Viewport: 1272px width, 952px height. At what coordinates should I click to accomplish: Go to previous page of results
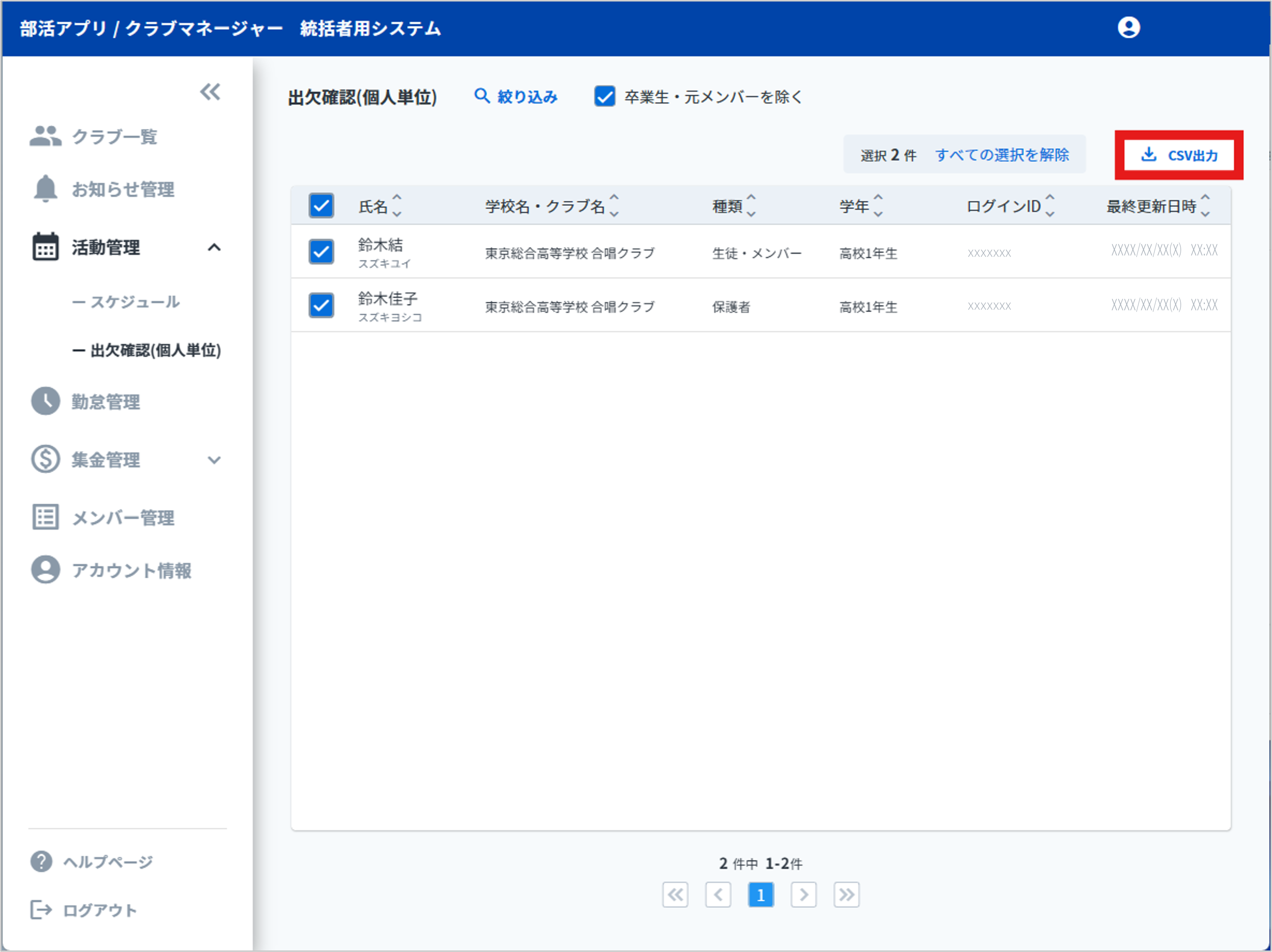point(718,895)
